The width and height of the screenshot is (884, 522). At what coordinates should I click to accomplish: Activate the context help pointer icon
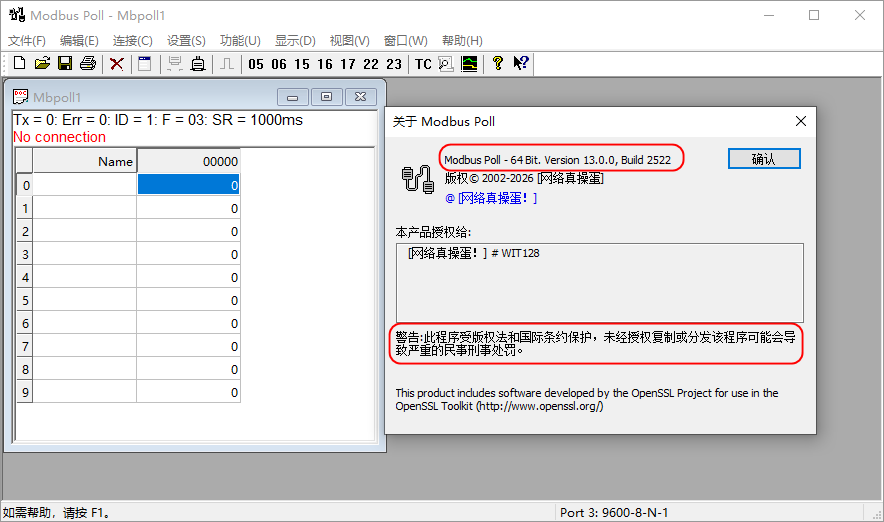coord(520,64)
